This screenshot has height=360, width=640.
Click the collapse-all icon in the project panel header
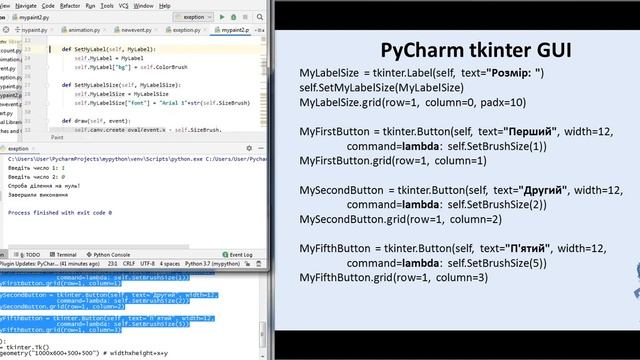pyautogui.click(x=17, y=30)
